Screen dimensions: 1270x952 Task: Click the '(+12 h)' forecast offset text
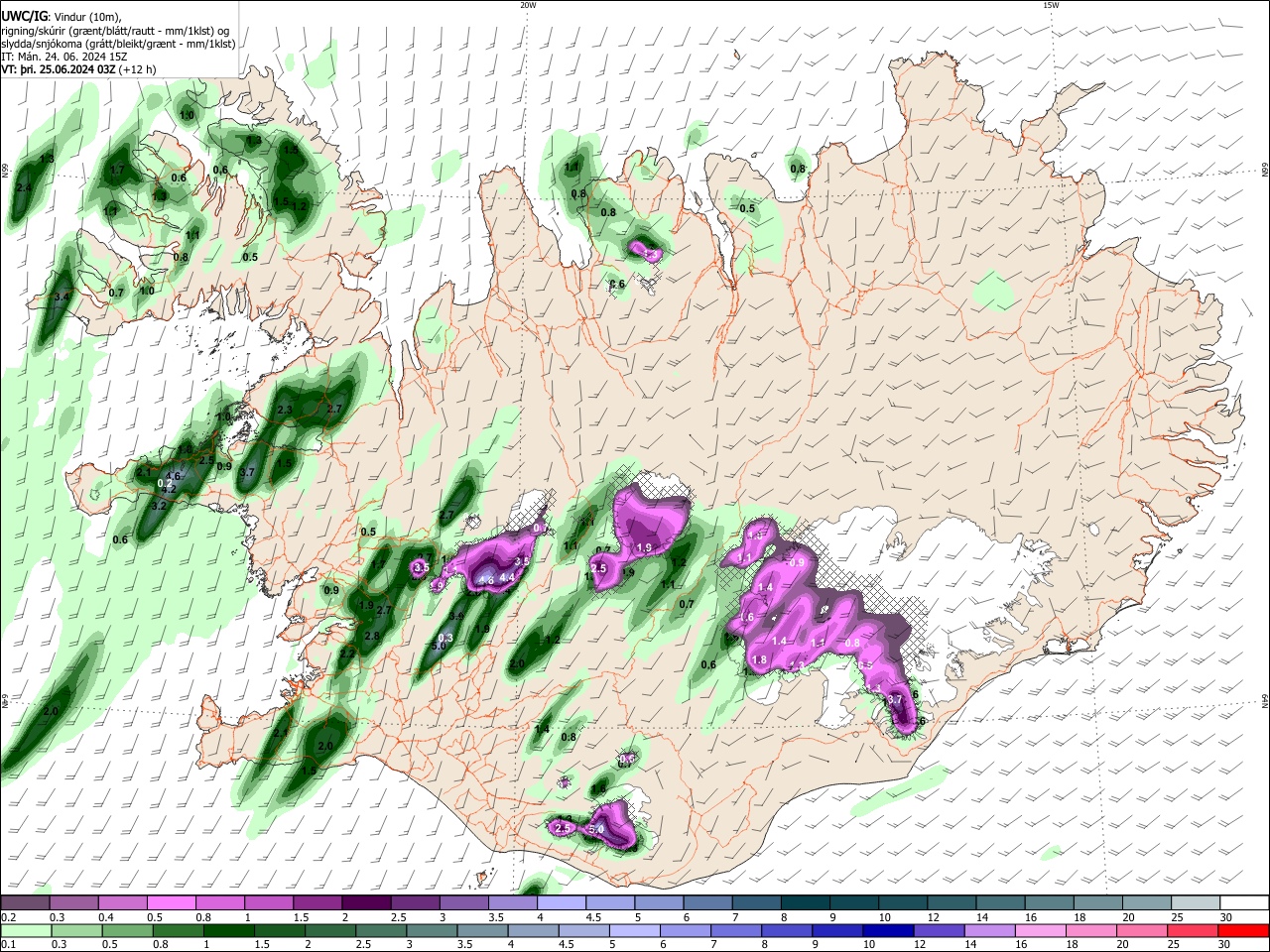(137, 70)
